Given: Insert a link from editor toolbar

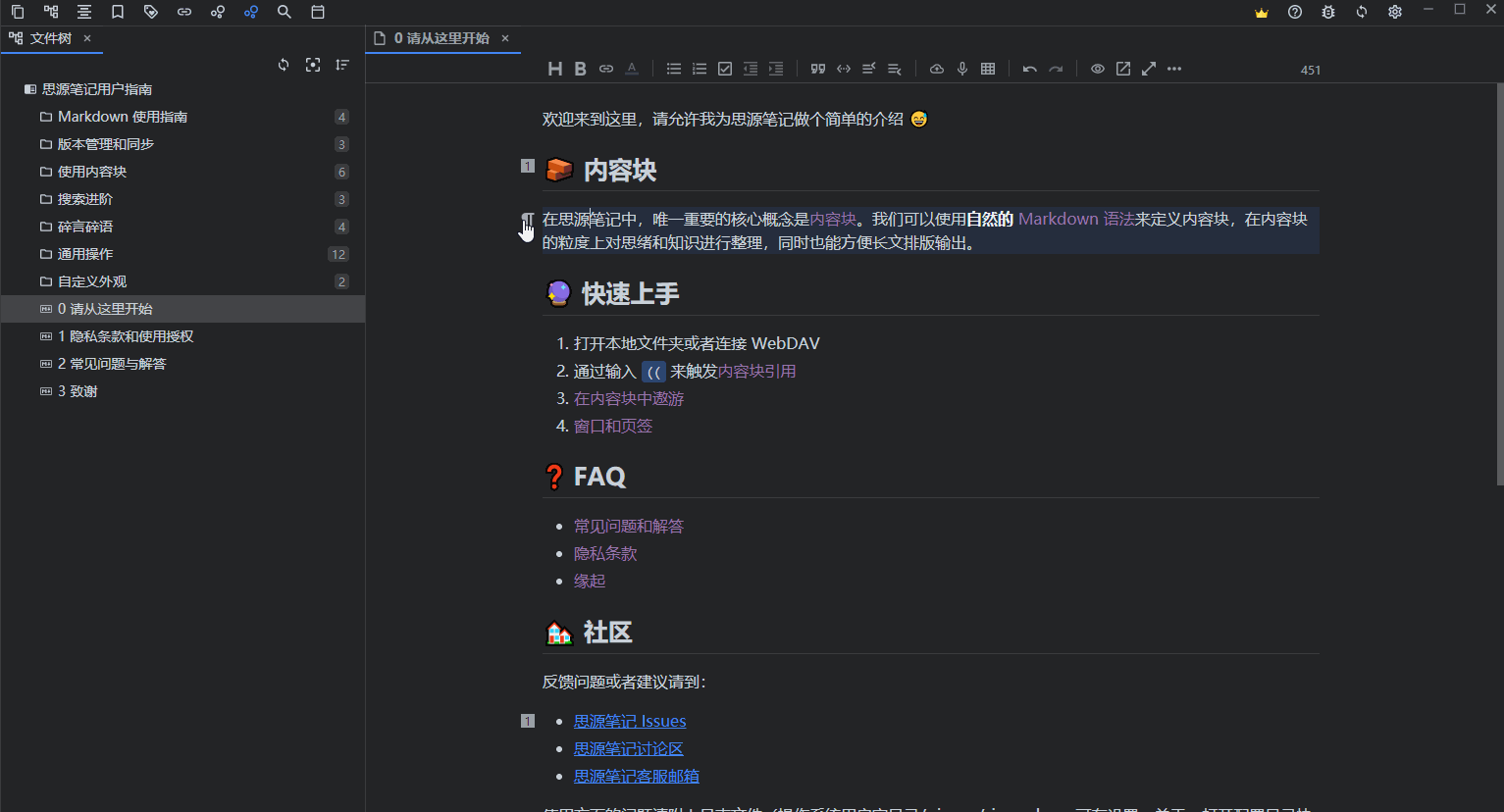Looking at the screenshot, I should click(606, 69).
